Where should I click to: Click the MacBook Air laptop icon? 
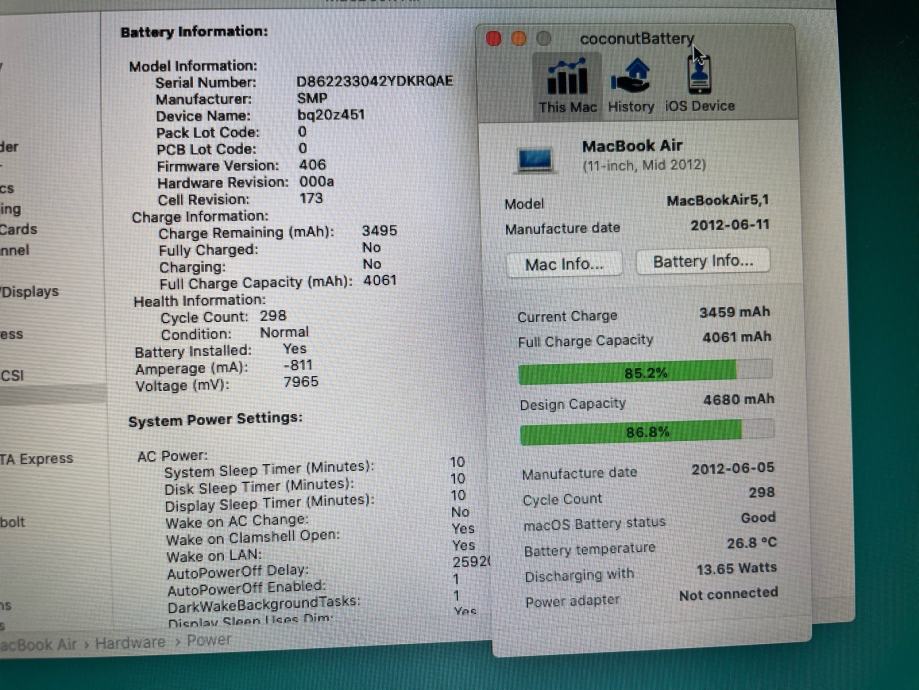[535, 159]
